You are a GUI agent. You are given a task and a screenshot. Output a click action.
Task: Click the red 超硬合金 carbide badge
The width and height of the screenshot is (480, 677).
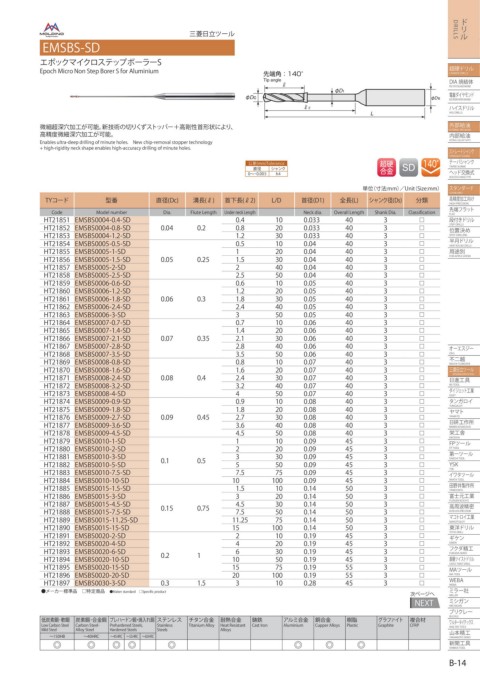coord(386,168)
